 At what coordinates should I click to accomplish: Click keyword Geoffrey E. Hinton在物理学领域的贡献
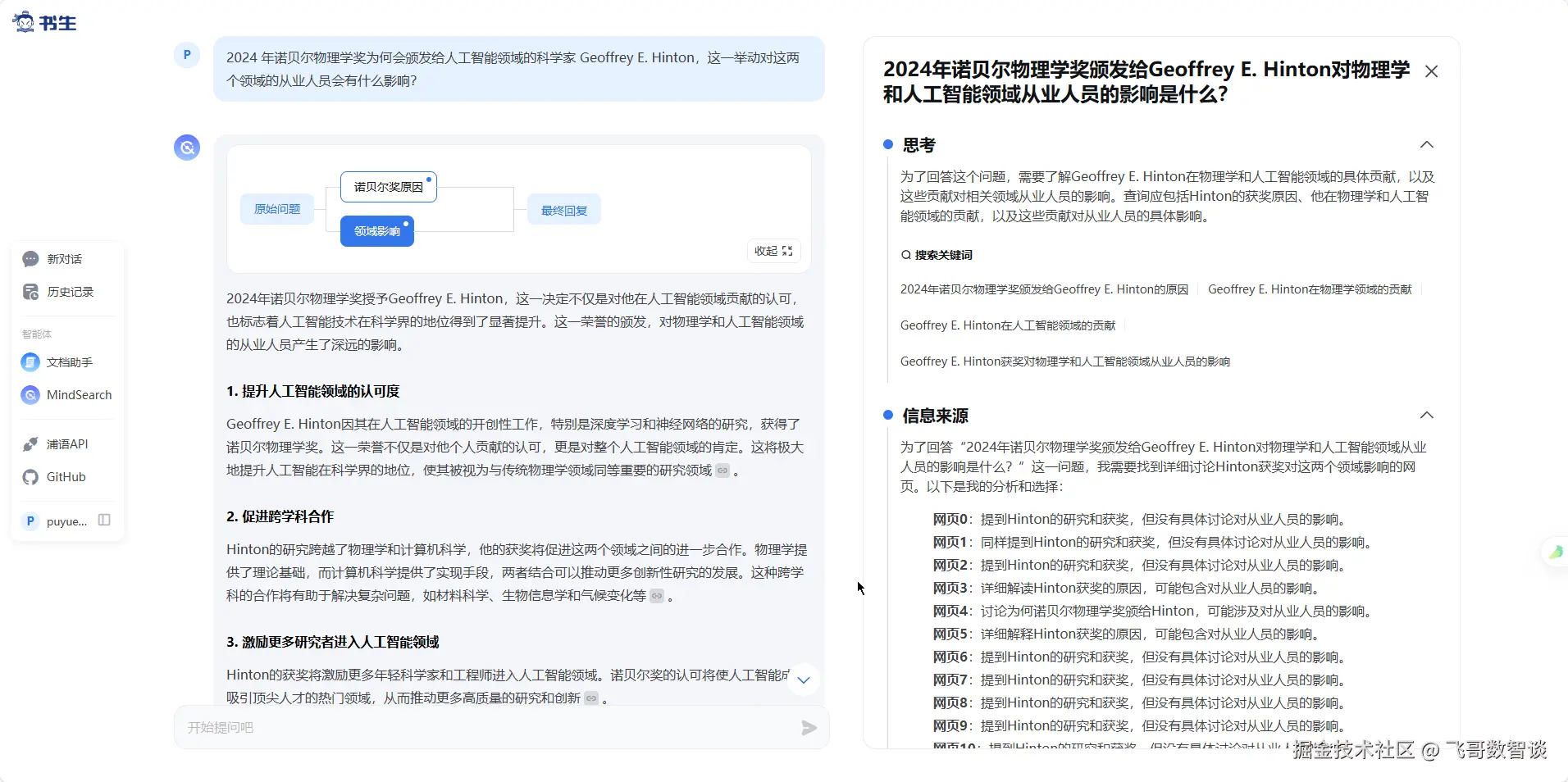point(1310,289)
